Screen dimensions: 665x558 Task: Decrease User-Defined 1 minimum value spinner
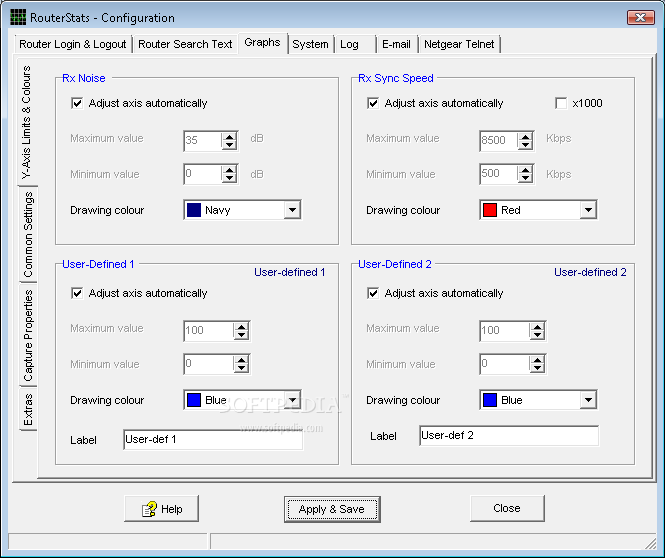[x=241, y=368]
